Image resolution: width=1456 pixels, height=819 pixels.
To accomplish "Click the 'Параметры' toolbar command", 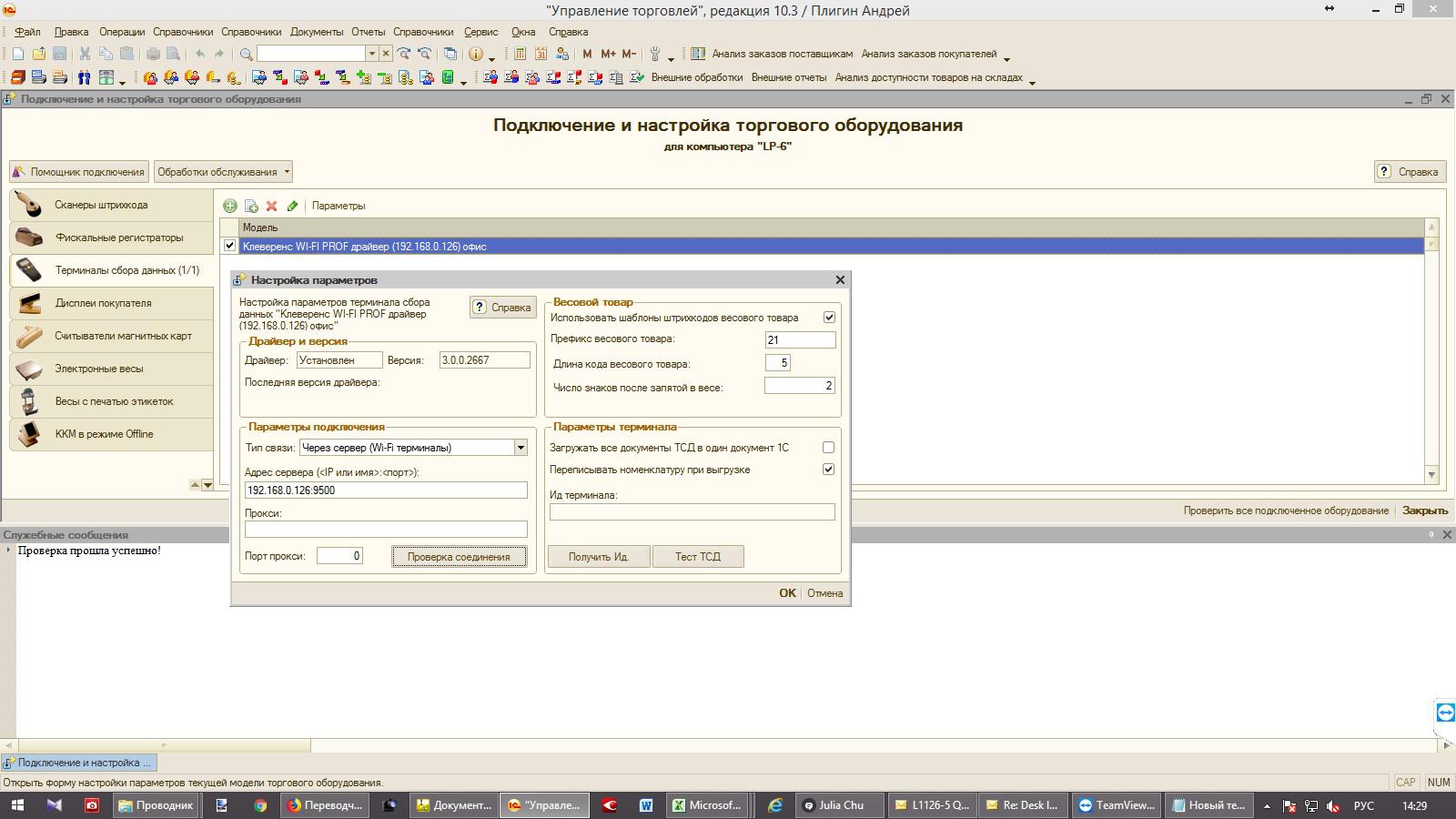I will (339, 206).
